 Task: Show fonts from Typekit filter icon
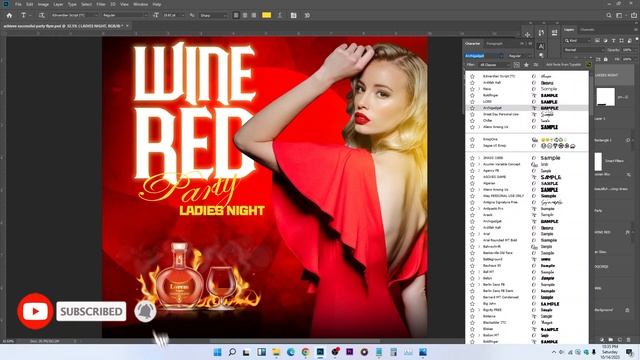click(516, 65)
